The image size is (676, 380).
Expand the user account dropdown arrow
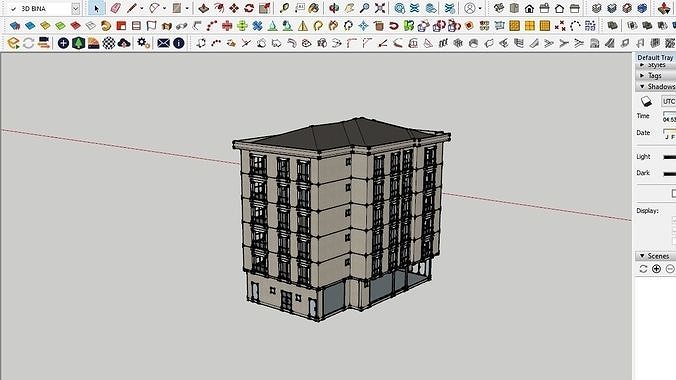pyautogui.click(x=480, y=9)
